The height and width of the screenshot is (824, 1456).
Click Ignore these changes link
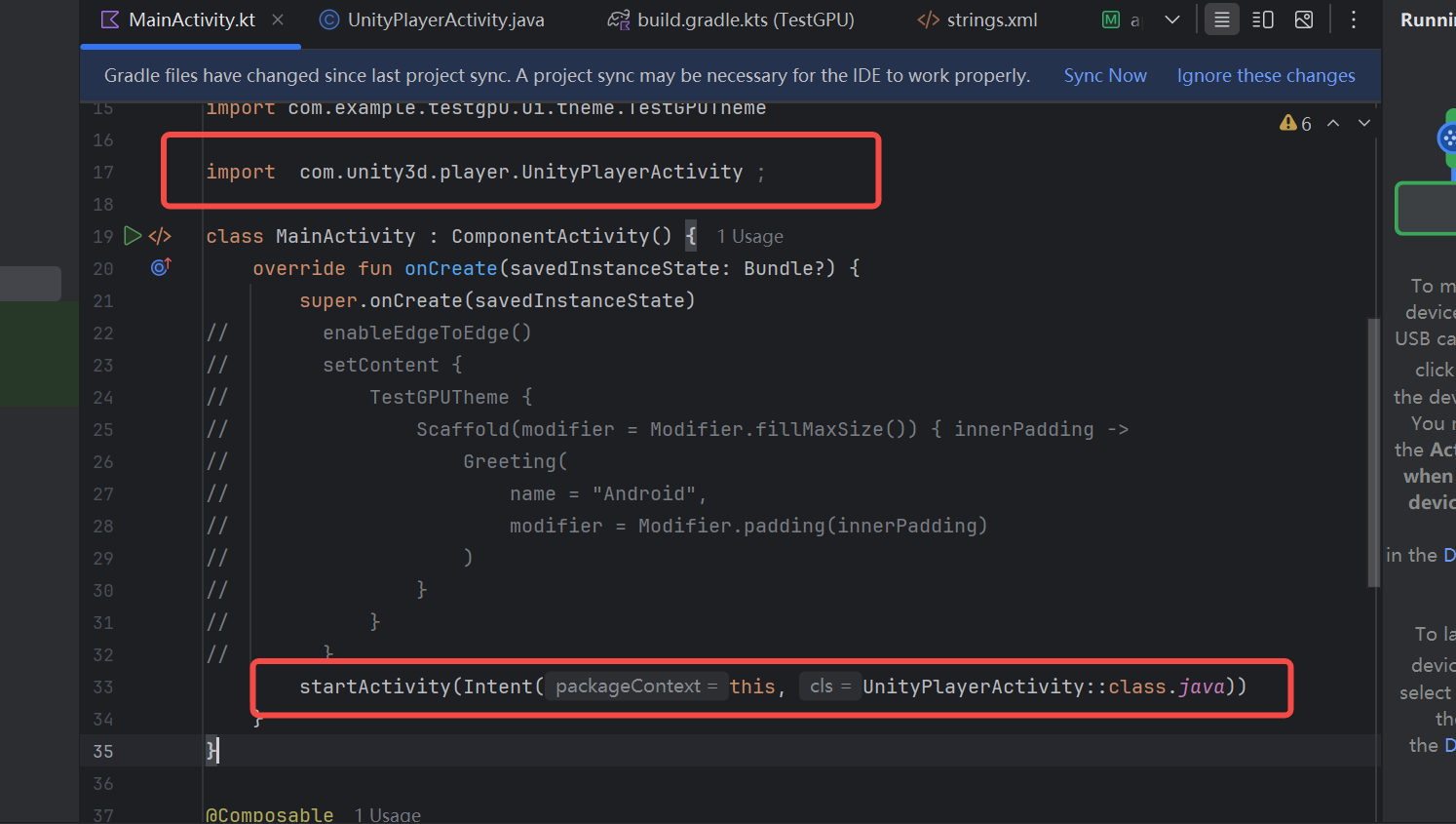(1266, 76)
